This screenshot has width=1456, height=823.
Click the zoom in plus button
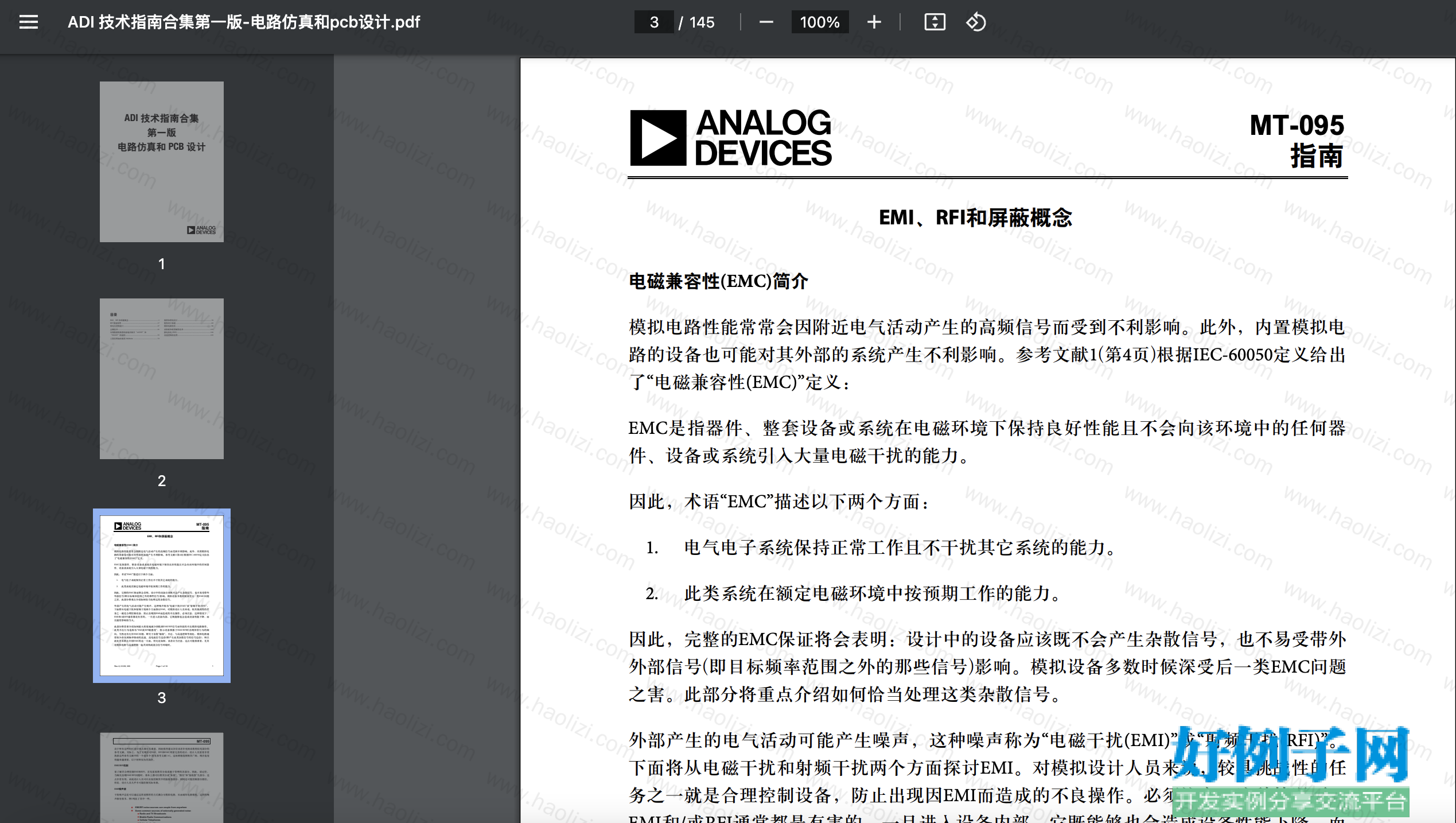coord(874,22)
